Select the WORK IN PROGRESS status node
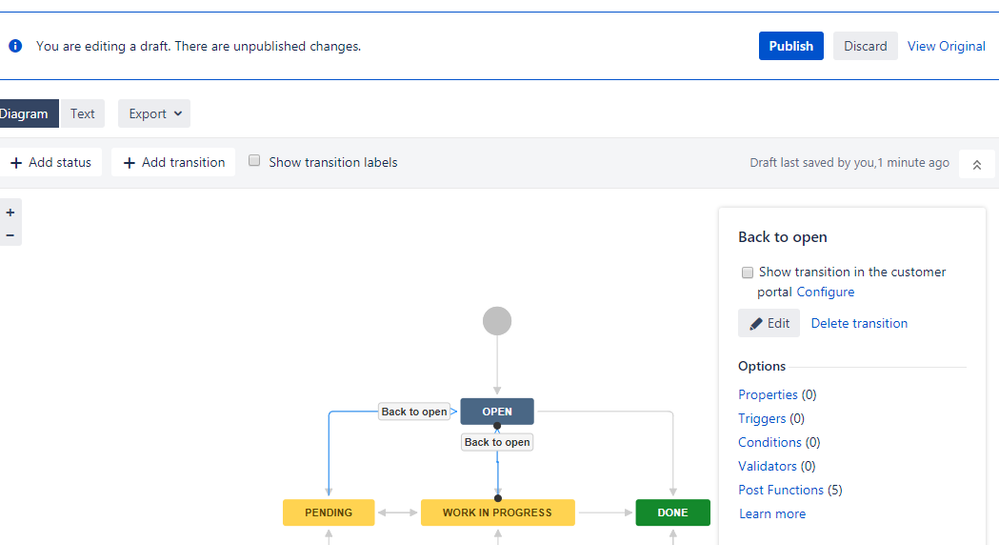The width and height of the screenshot is (999, 545). [x=498, y=512]
